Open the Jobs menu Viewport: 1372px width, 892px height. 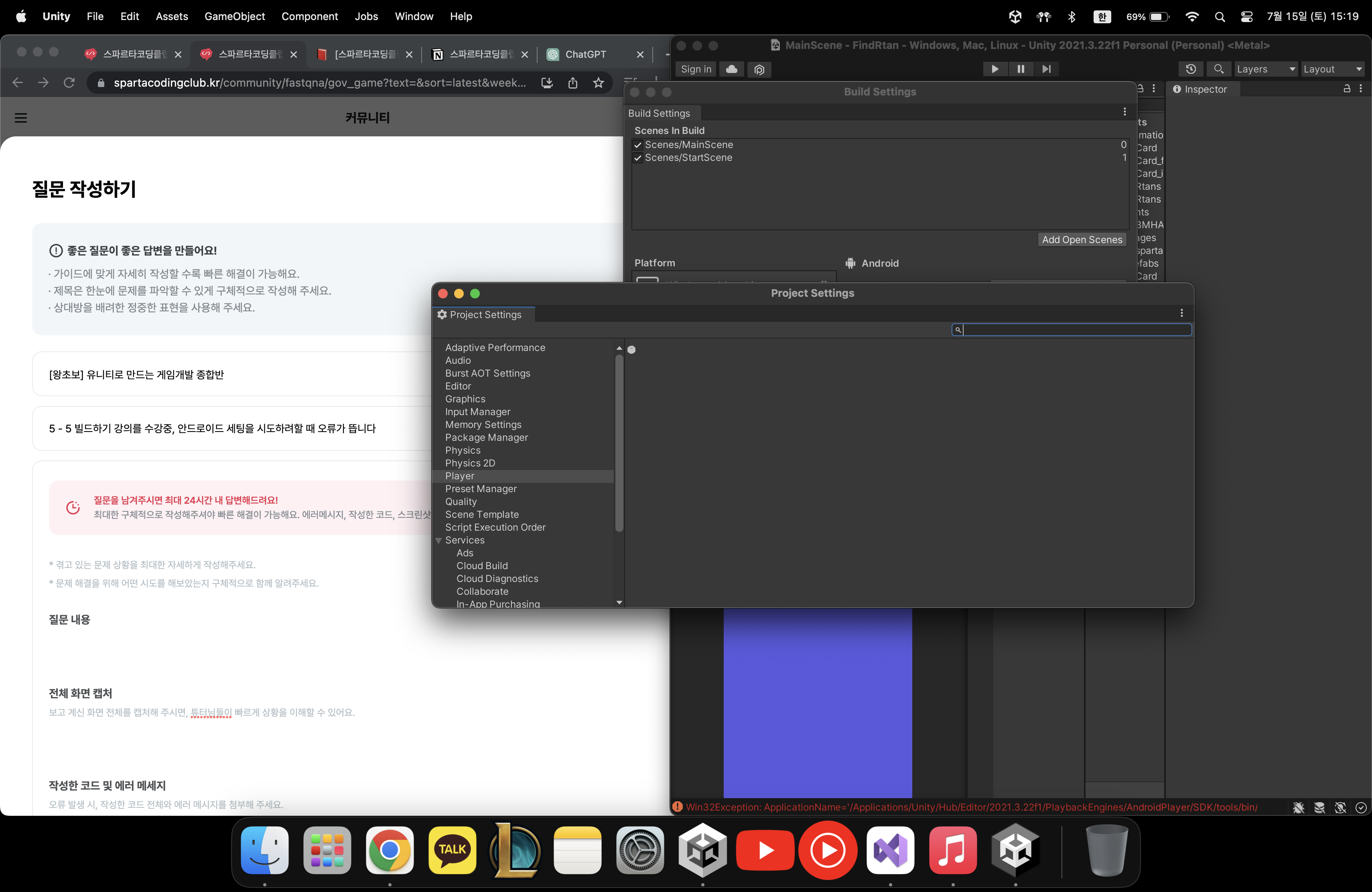(366, 16)
